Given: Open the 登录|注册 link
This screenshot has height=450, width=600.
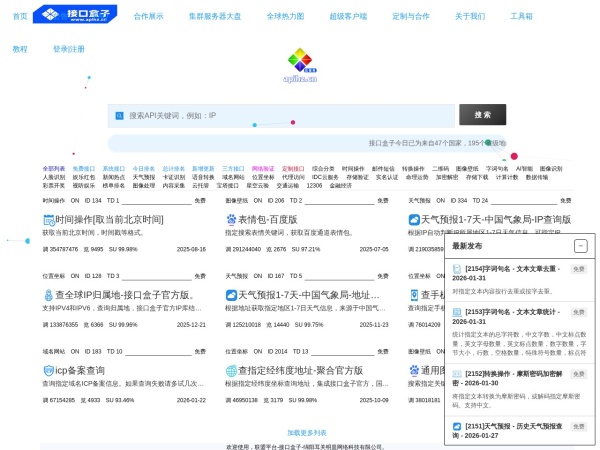Looking at the screenshot, I should [69, 48].
